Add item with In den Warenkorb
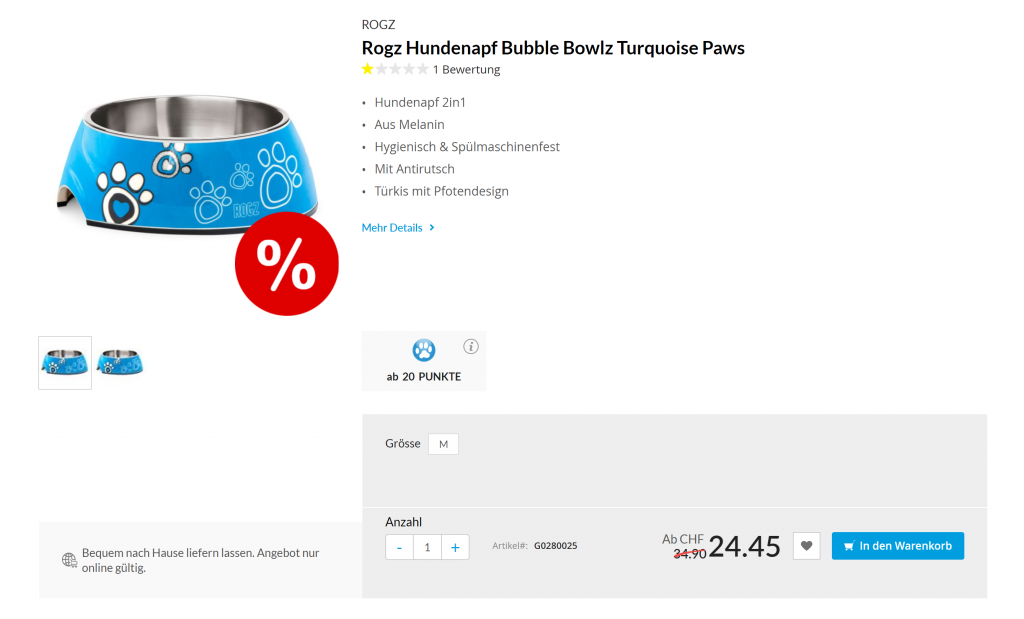 897,546
